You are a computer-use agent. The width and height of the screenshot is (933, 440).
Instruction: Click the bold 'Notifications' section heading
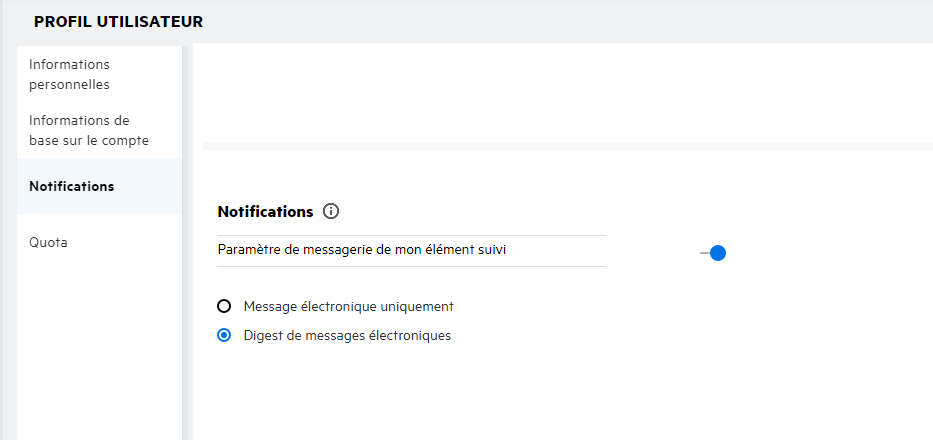click(265, 212)
